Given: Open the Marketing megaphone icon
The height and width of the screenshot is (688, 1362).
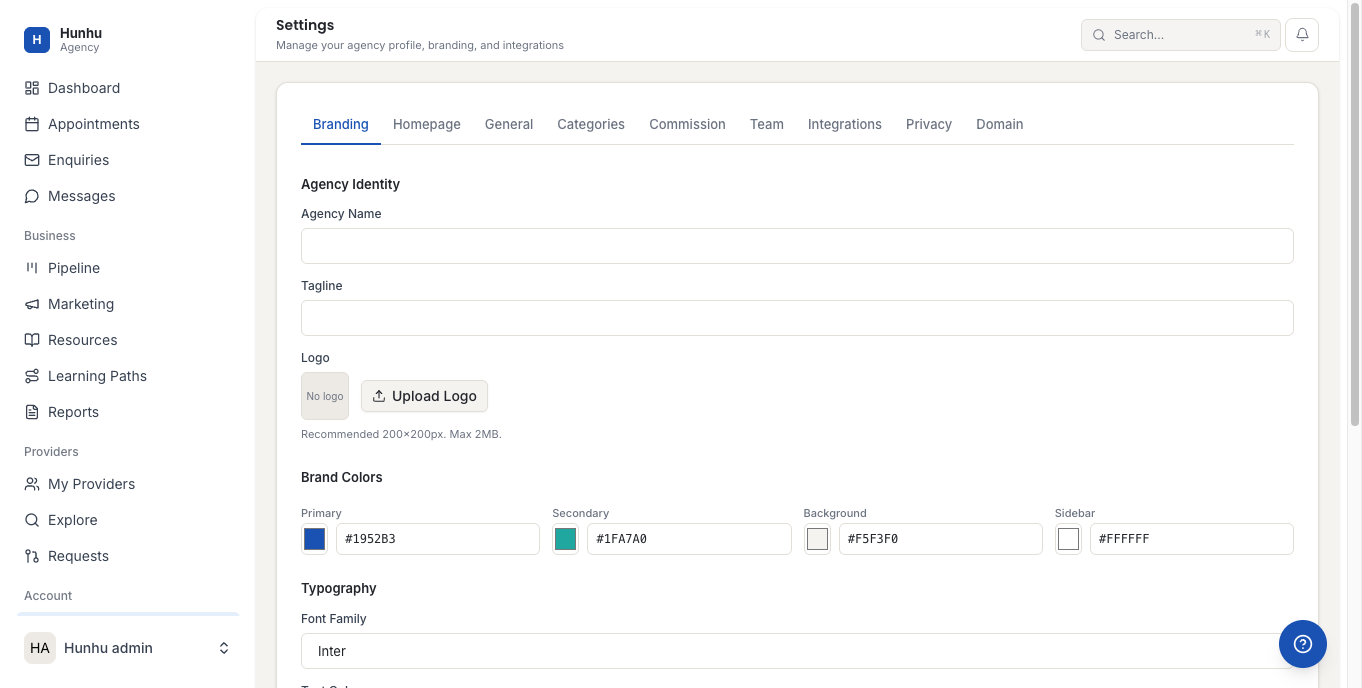Looking at the screenshot, I should [x=32, y=304].
